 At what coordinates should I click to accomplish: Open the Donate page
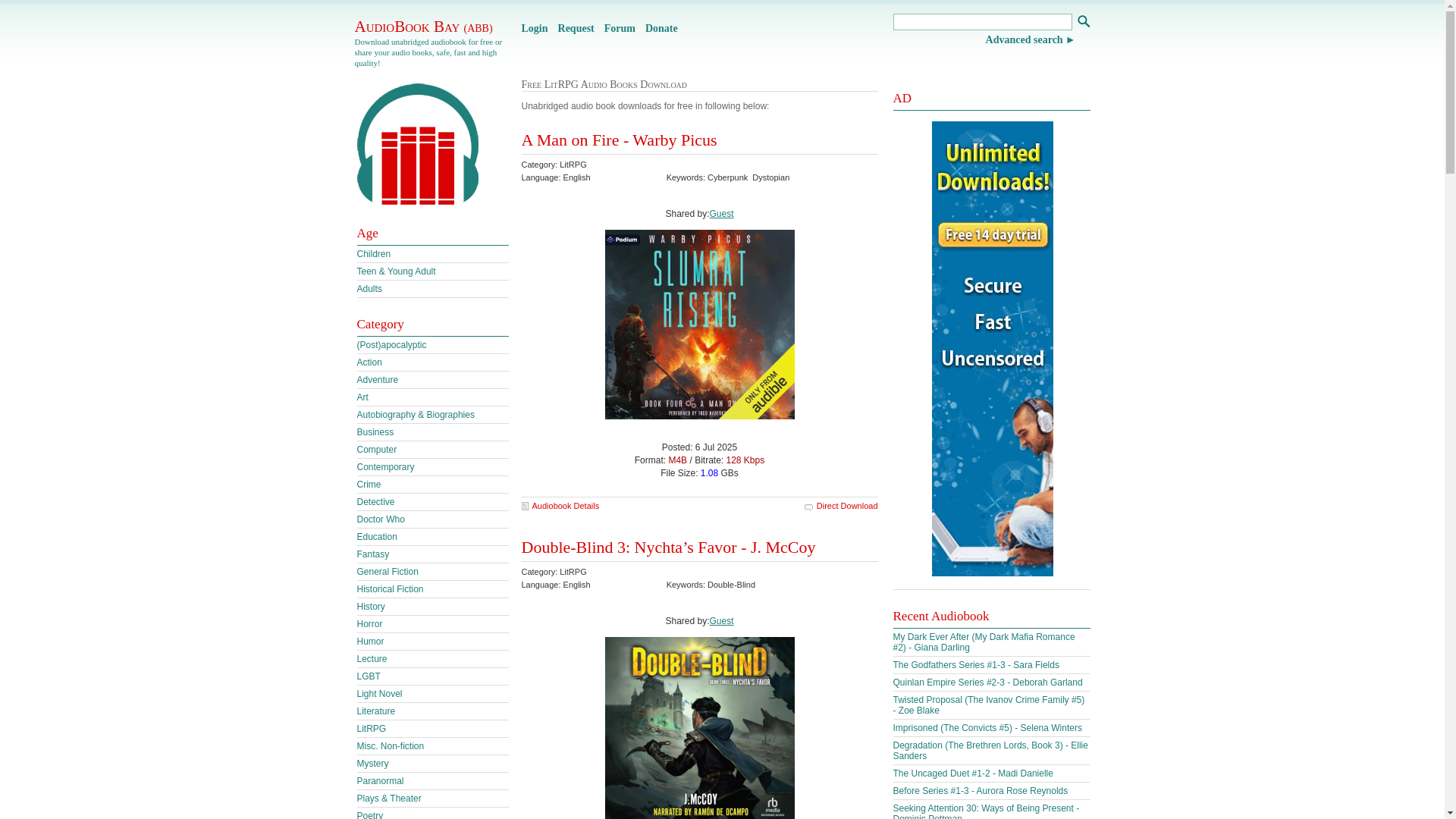tap(661, 29)
